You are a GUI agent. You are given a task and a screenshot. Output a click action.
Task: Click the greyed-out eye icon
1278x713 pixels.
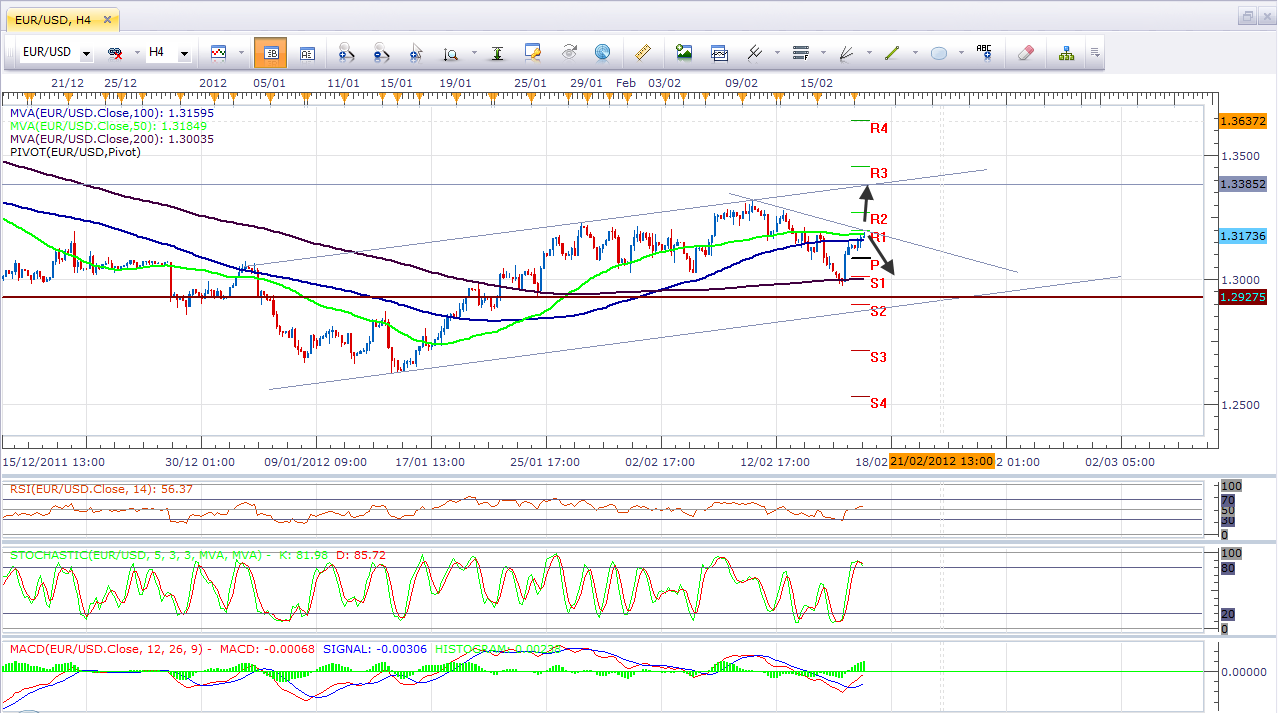[x=569, y=53]
